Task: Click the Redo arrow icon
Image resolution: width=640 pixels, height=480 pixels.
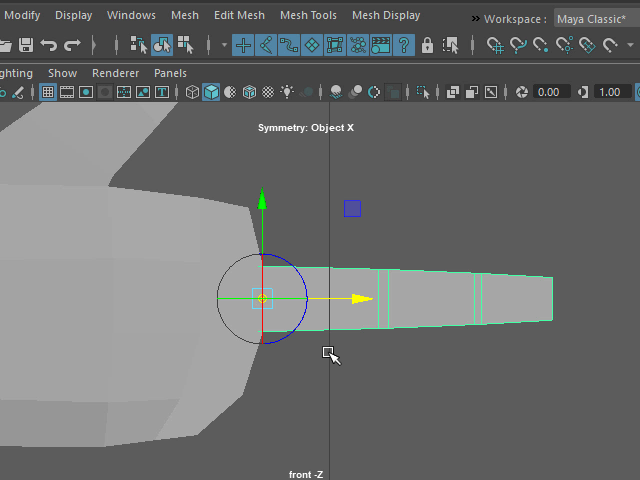Action: (71, 45)
